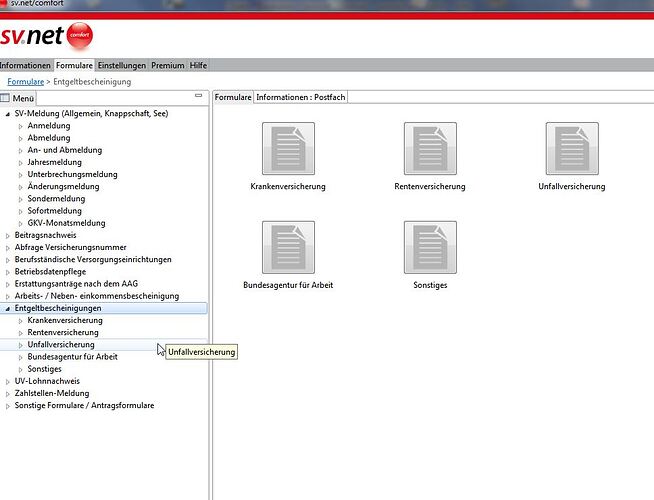Screen dimensions: 654x500
Task: Select Sonstiges in the tree menu
Action: (45, 369)
